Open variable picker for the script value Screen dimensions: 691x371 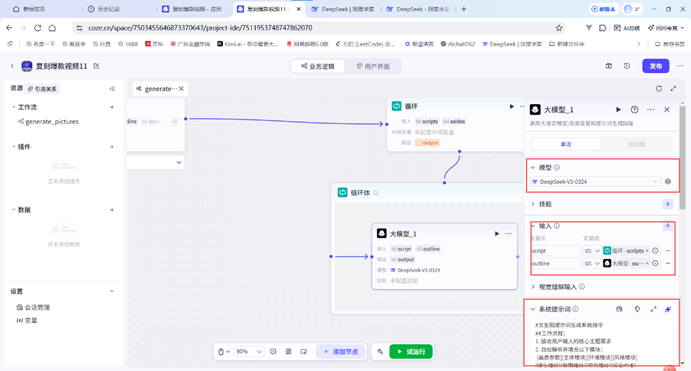[x=655, y=251]
